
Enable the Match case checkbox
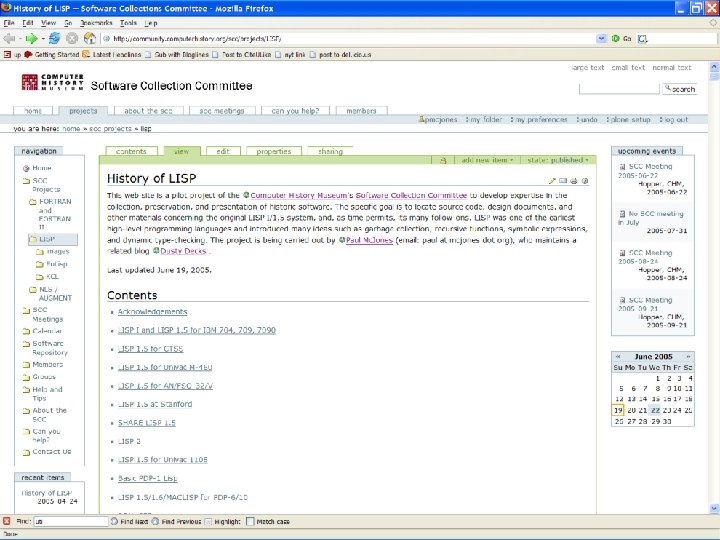coord(250,521)
